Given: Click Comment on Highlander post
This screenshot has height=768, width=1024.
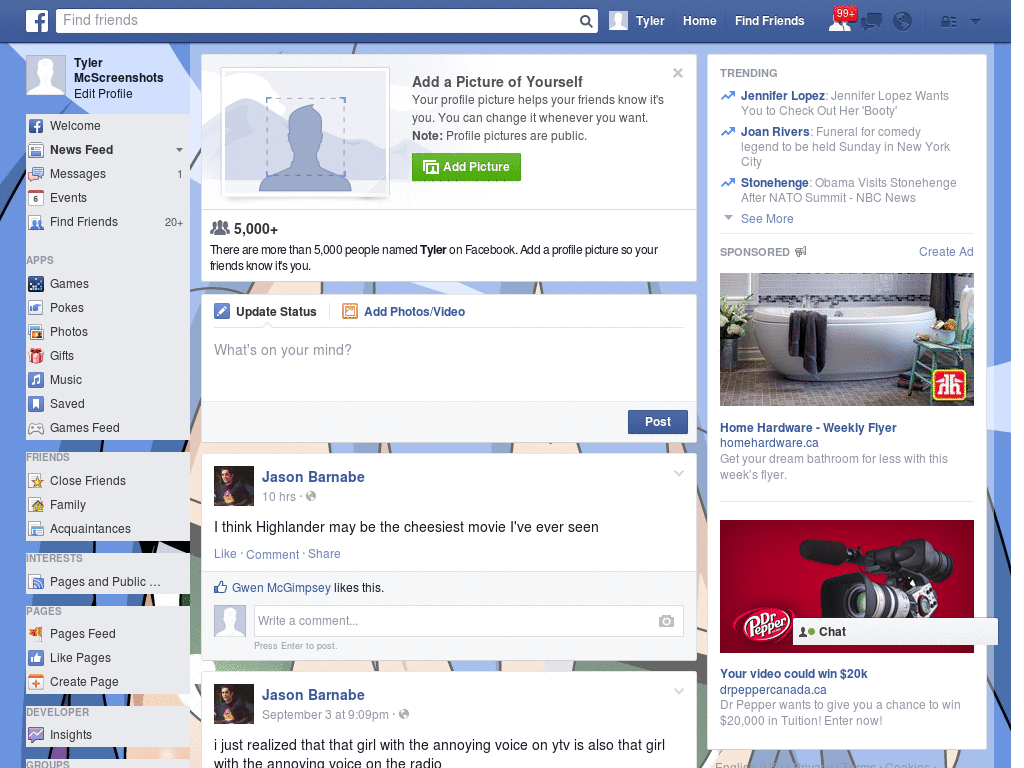Looking at the screenshot, I should pos(272,554).
